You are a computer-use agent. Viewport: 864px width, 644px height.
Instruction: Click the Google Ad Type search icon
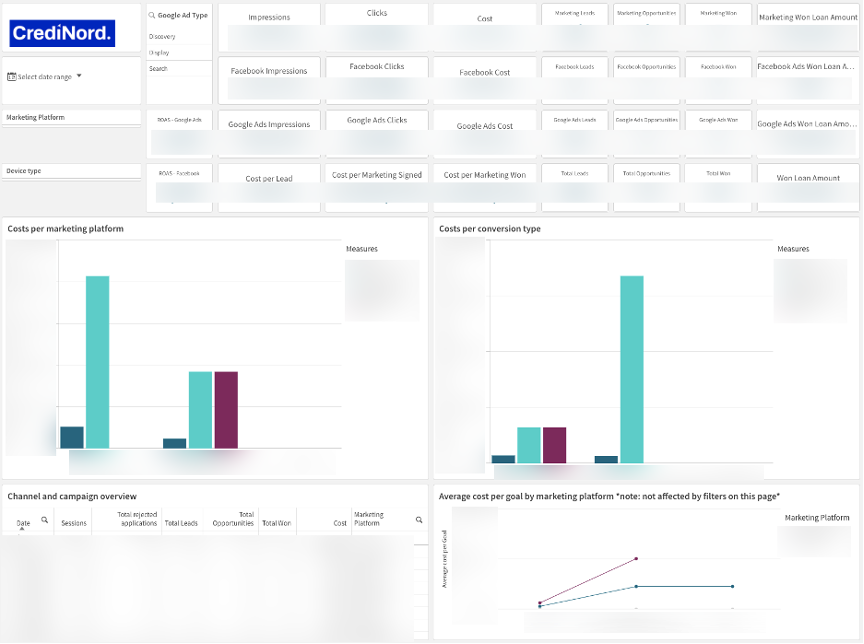pyautogui.click(x=152, y=16)
